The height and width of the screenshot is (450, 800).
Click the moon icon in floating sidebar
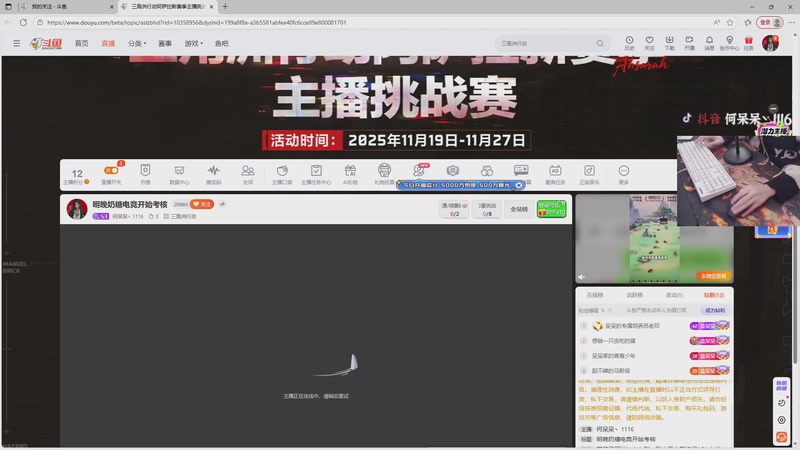[x=781, y=403]
